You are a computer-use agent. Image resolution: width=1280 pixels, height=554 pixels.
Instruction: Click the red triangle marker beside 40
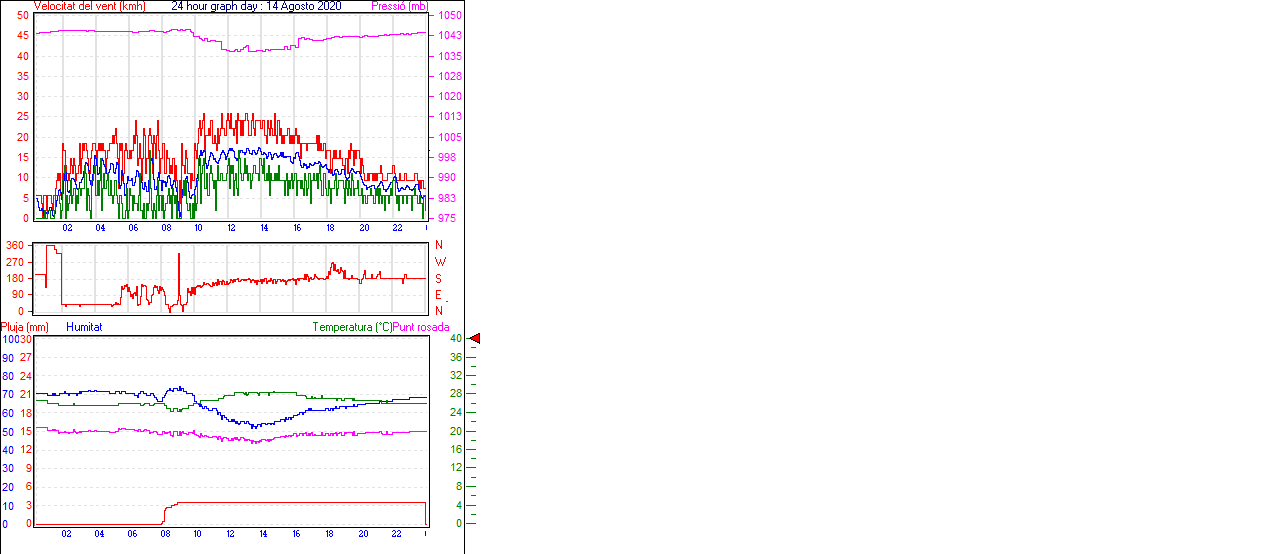475,339
